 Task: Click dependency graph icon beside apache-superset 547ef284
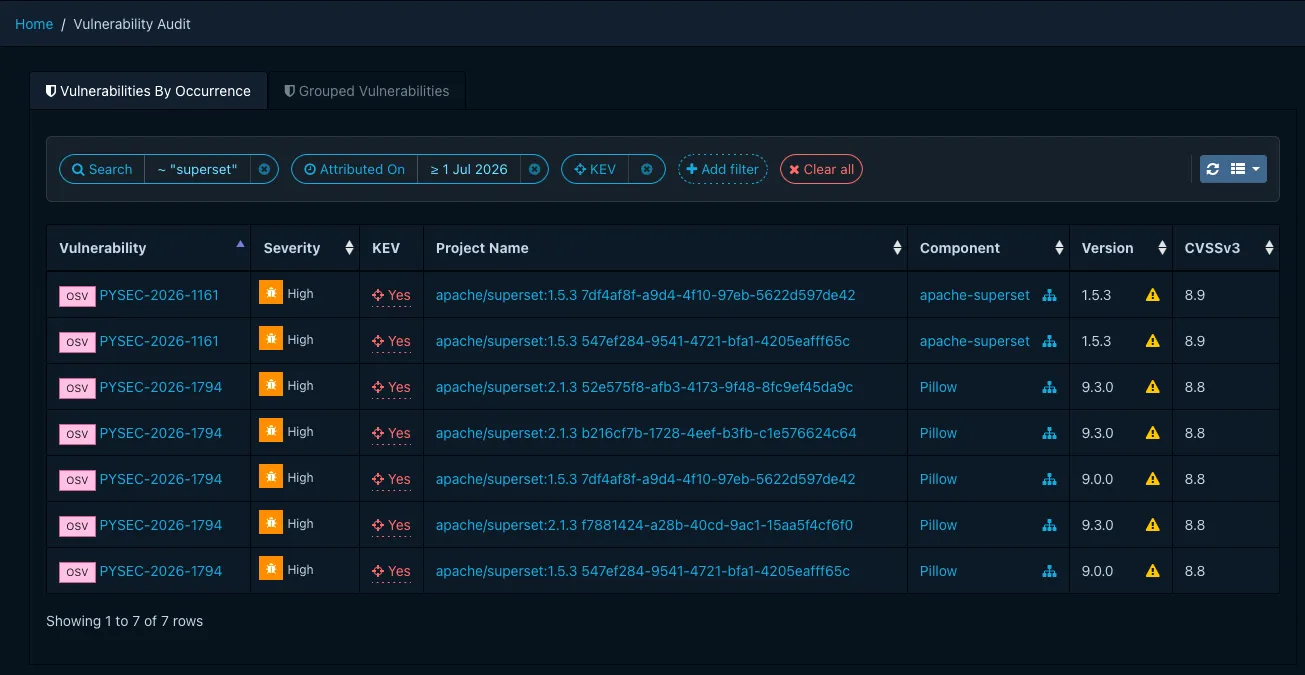click(1049, 341)
